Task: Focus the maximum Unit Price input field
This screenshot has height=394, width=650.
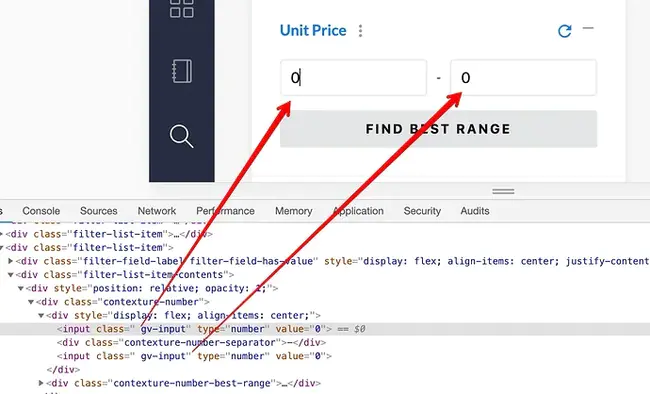Action: pos(524,78)
